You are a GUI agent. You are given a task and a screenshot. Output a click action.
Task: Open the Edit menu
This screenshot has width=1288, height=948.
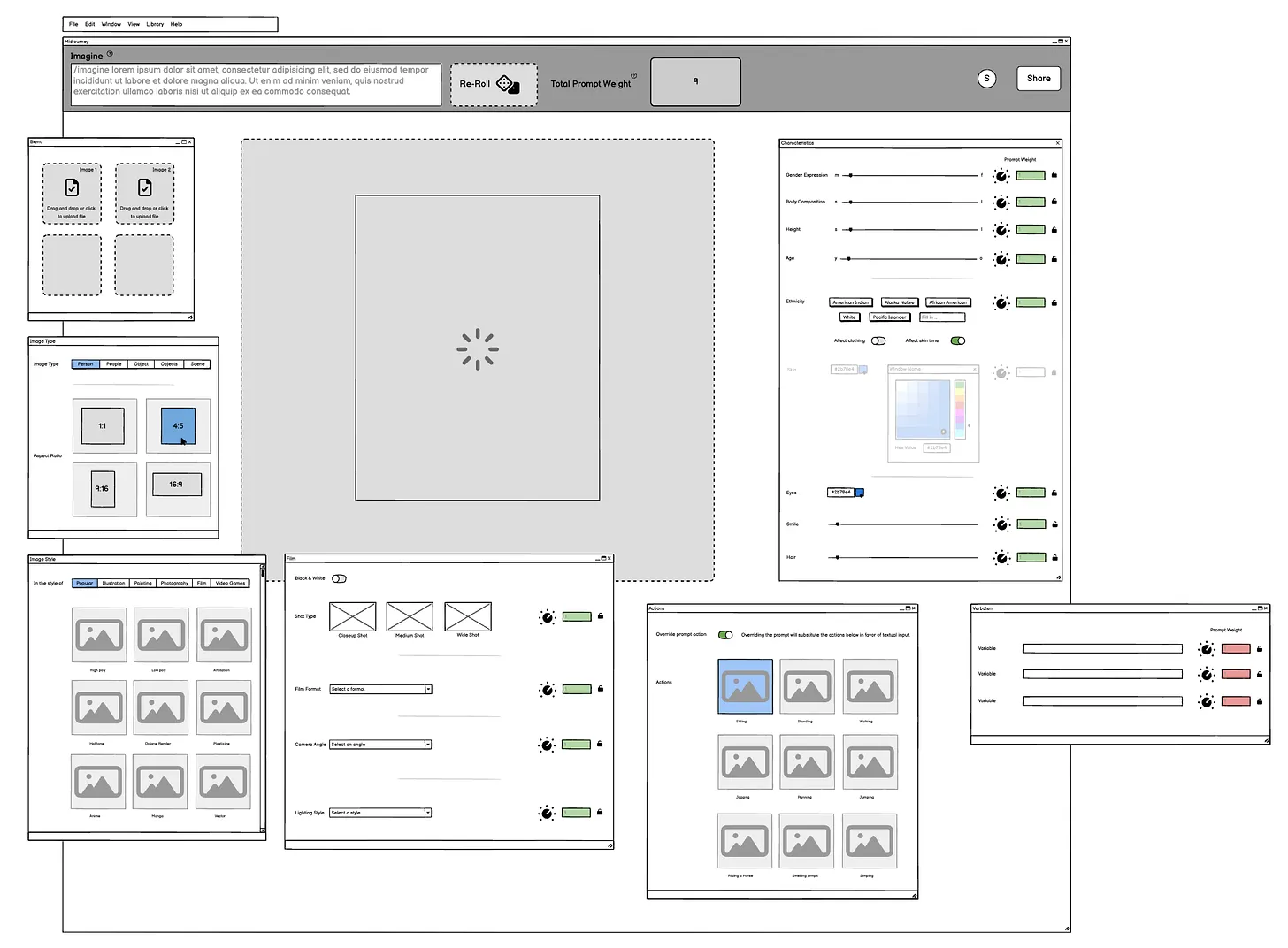coord(89,24)
